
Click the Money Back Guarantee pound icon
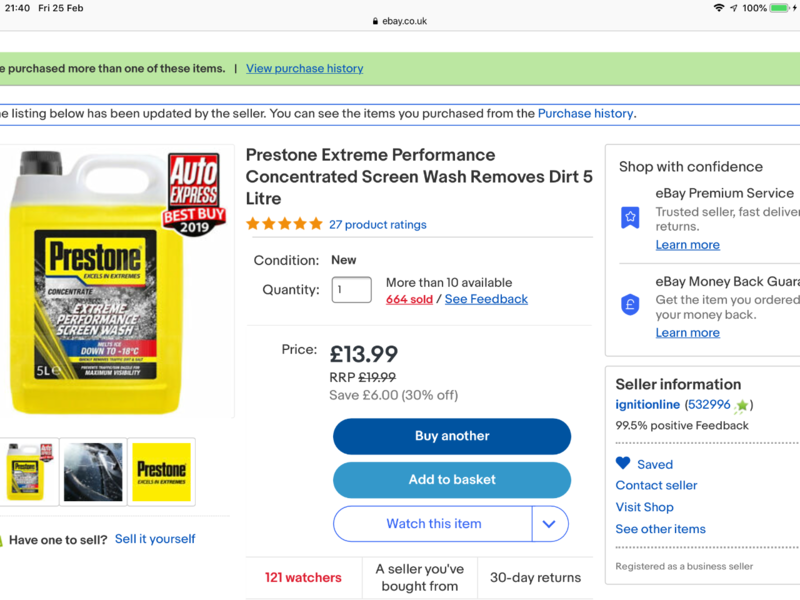point(630,305)
